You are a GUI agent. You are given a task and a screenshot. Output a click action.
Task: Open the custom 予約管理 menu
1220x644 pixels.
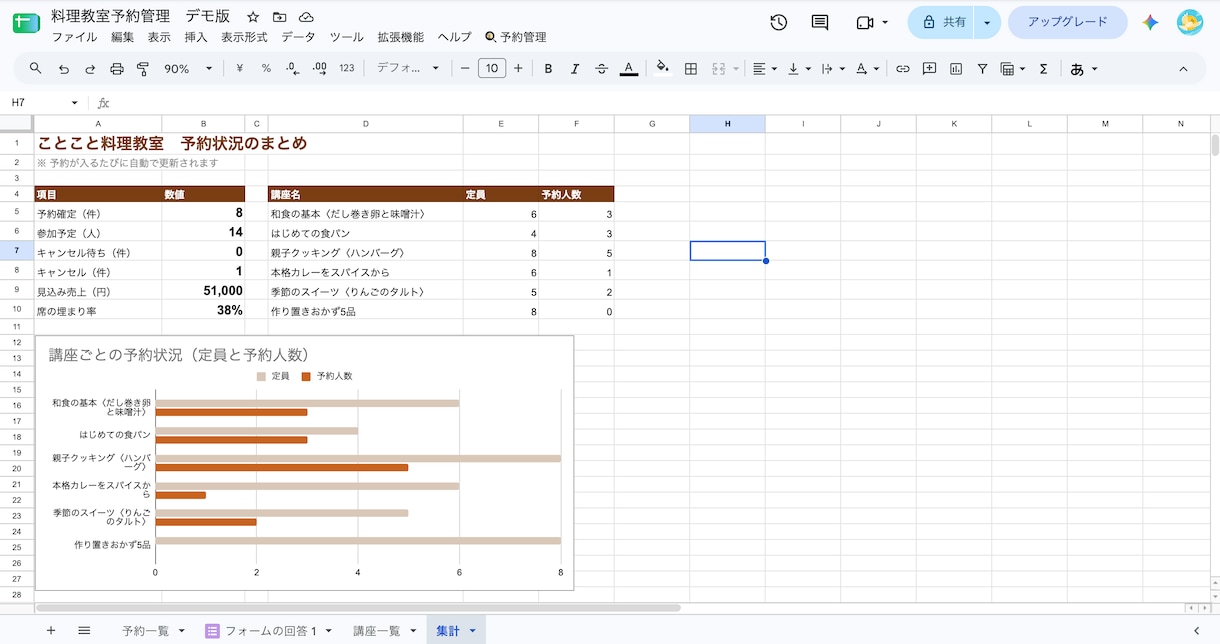tap(516, 37)
